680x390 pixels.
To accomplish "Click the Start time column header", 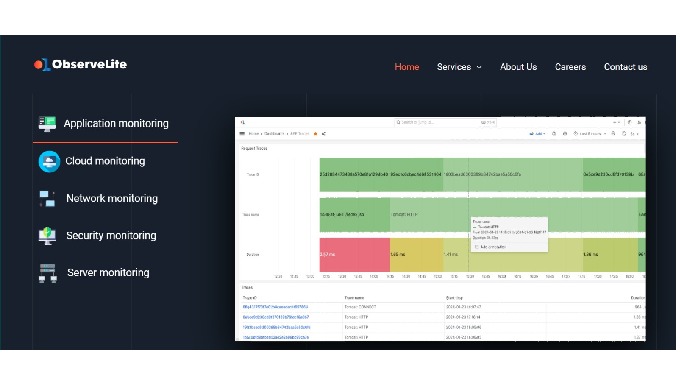I will coord(454,298).
